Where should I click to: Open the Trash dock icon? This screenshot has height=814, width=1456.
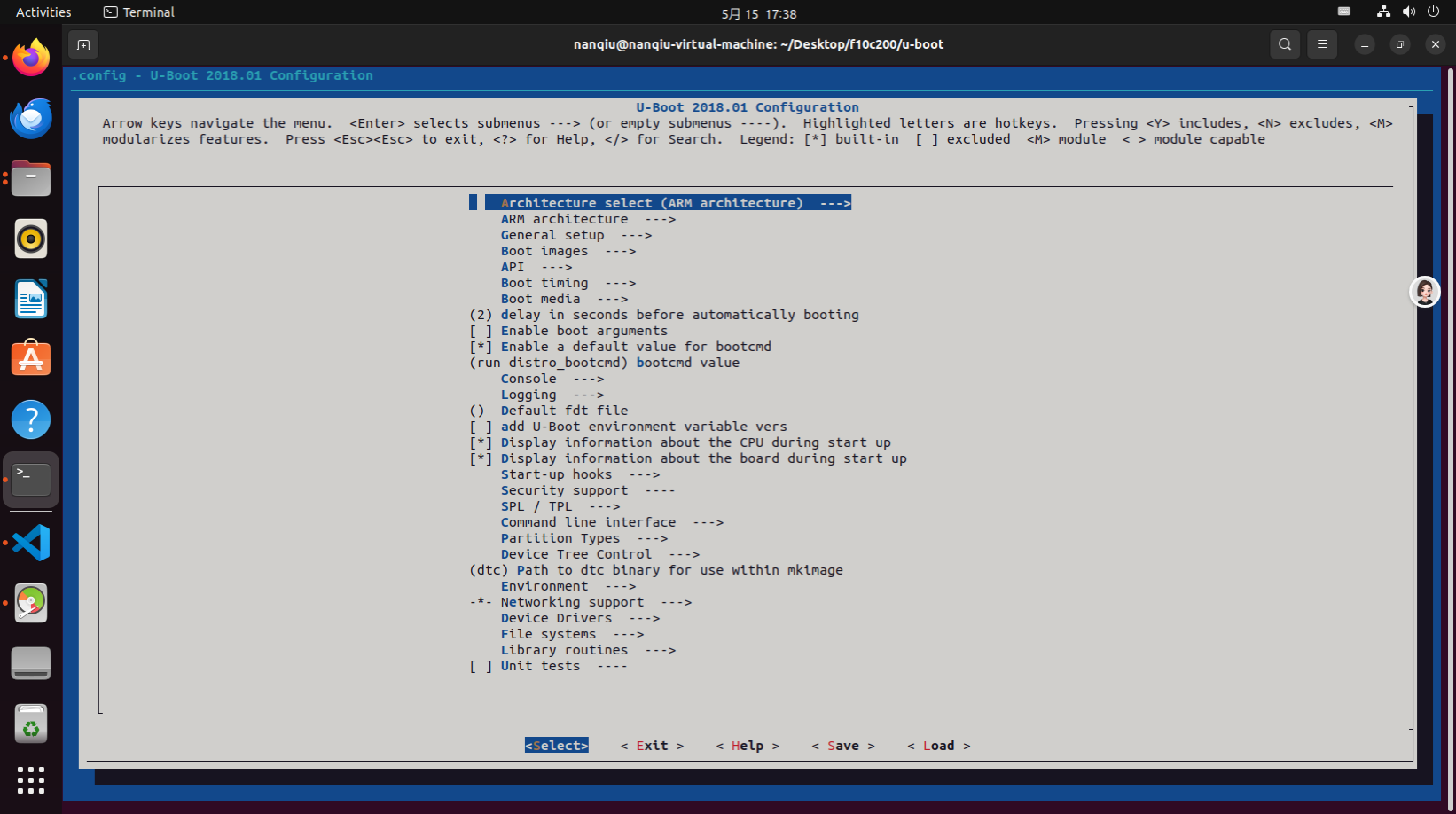point(31,724)
